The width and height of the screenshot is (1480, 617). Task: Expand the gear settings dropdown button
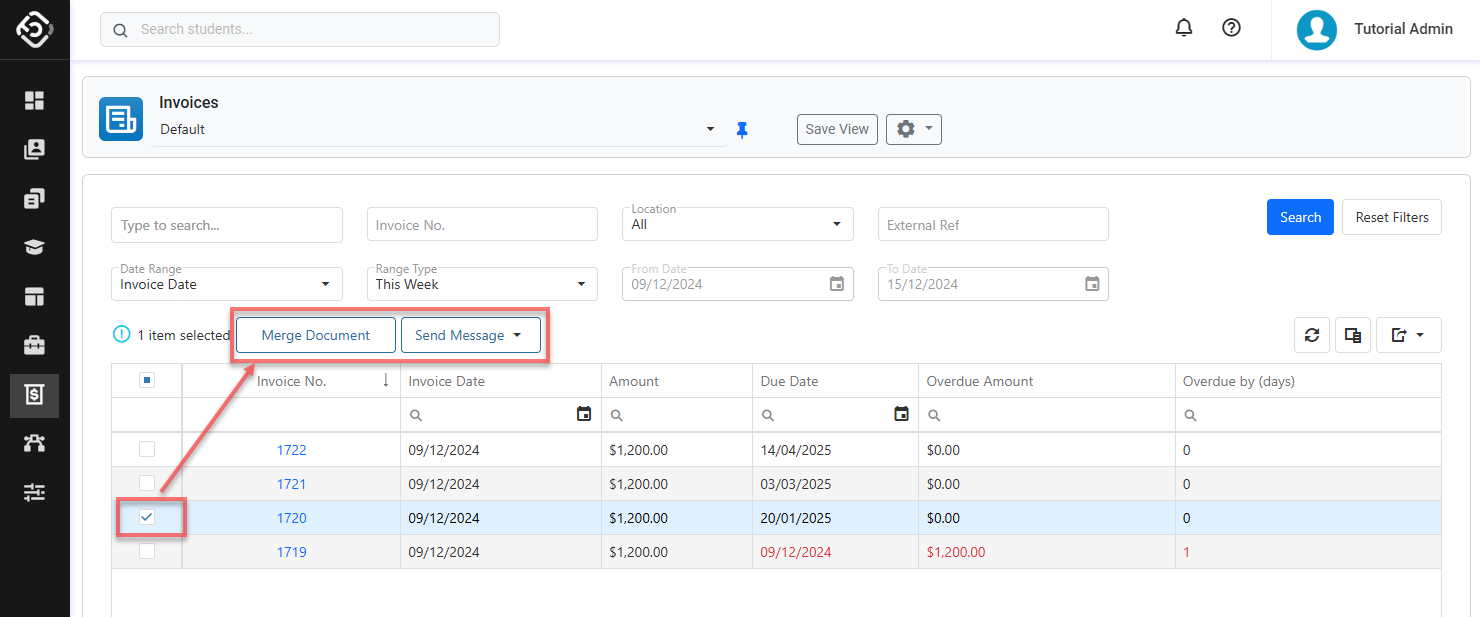point(913,129)
